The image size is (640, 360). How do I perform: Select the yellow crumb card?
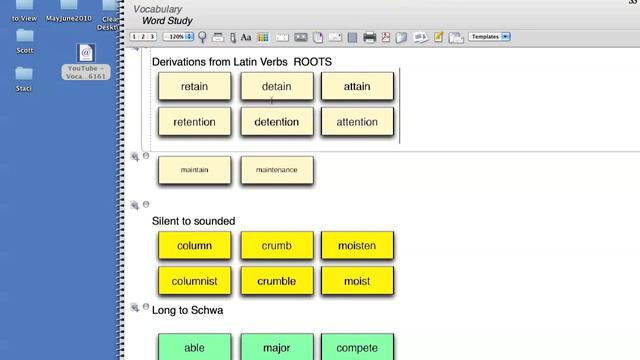coord(277,245)
